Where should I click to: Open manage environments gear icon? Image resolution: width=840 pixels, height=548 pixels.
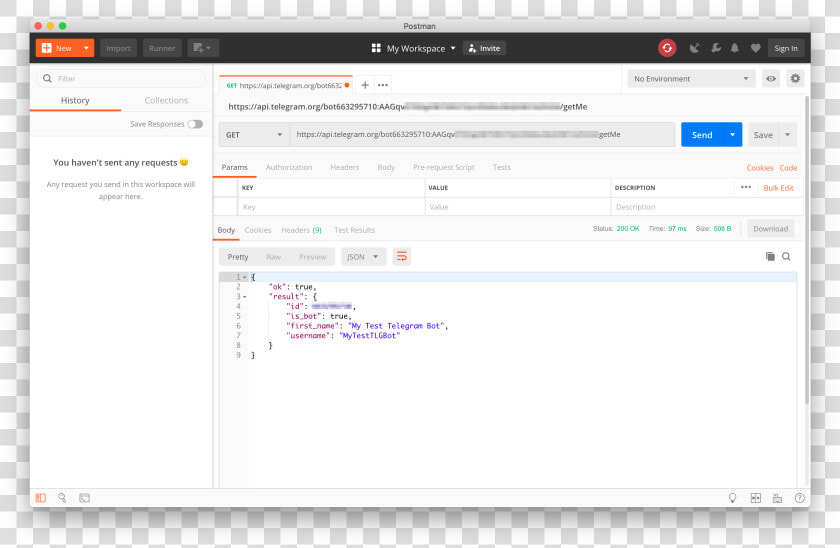pos(795,79)
